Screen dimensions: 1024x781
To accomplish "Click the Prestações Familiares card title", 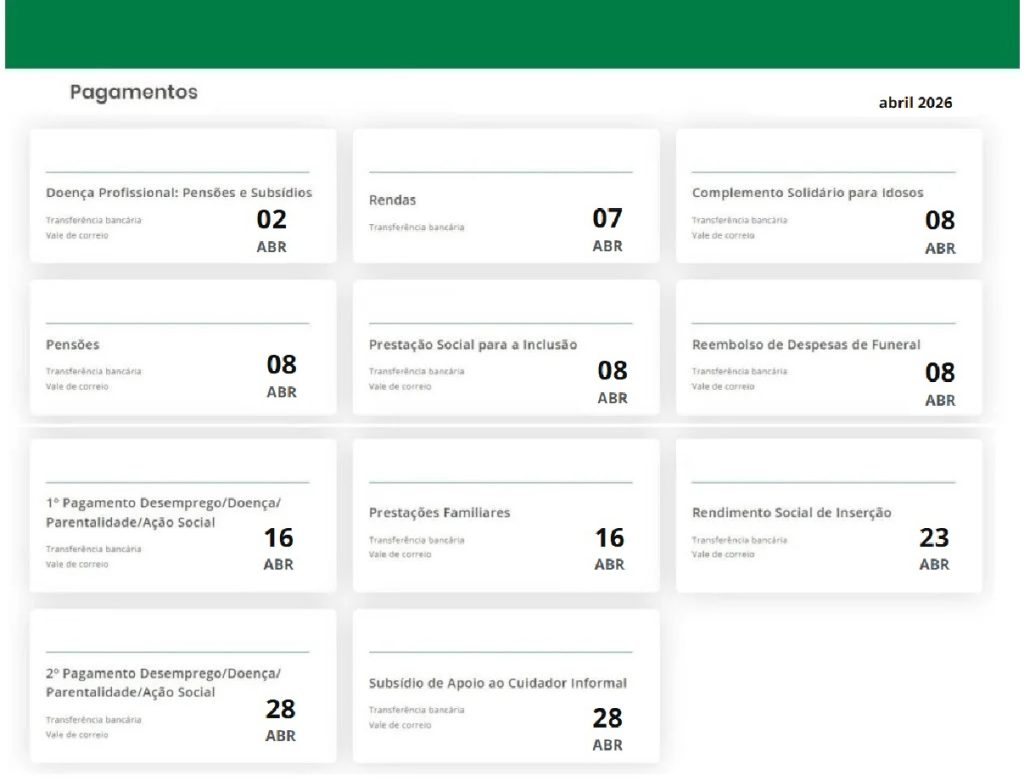I will coord(439,512).
